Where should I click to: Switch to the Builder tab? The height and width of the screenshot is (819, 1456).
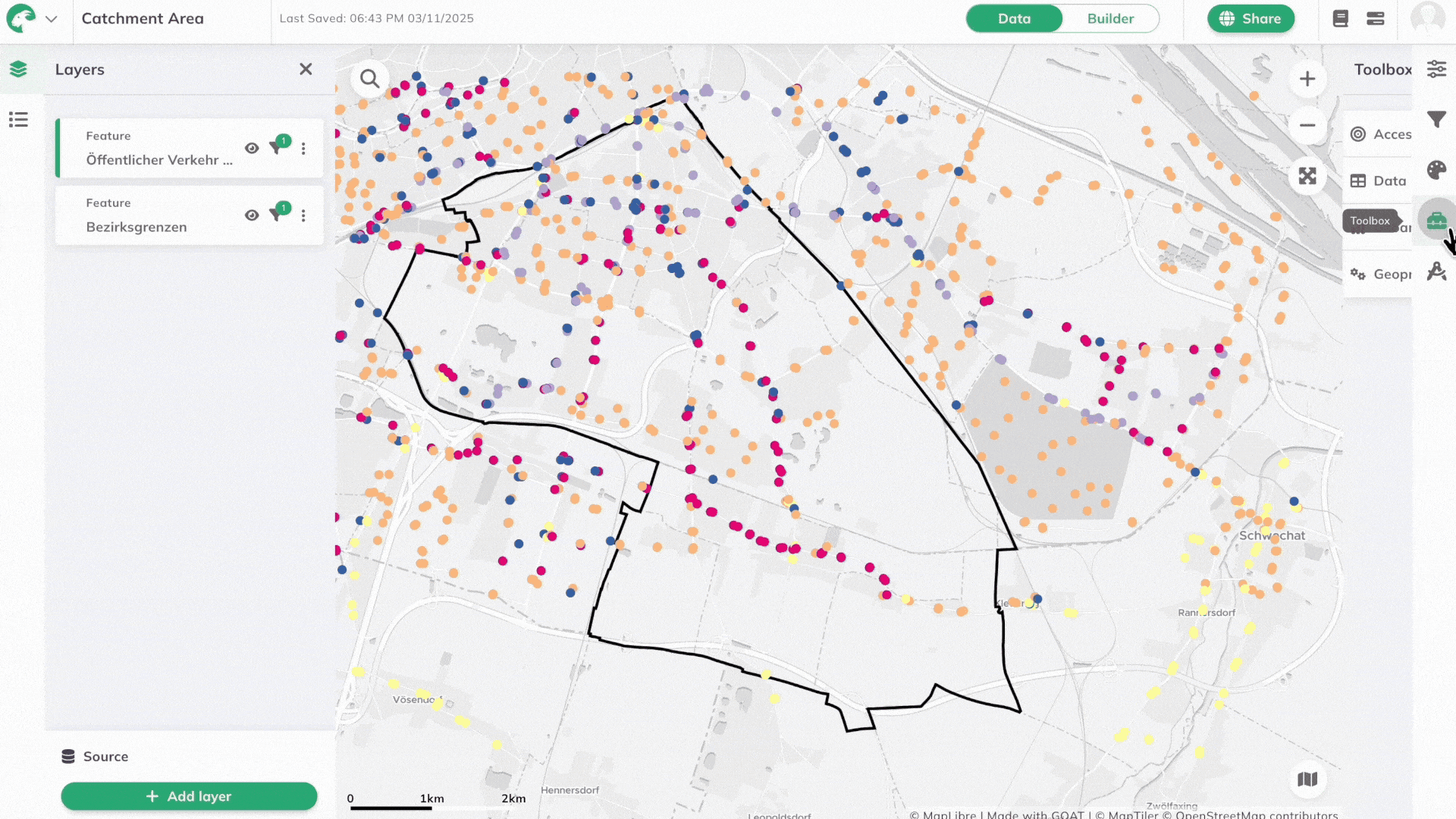pyautogui.click(x=1110, y=18)
